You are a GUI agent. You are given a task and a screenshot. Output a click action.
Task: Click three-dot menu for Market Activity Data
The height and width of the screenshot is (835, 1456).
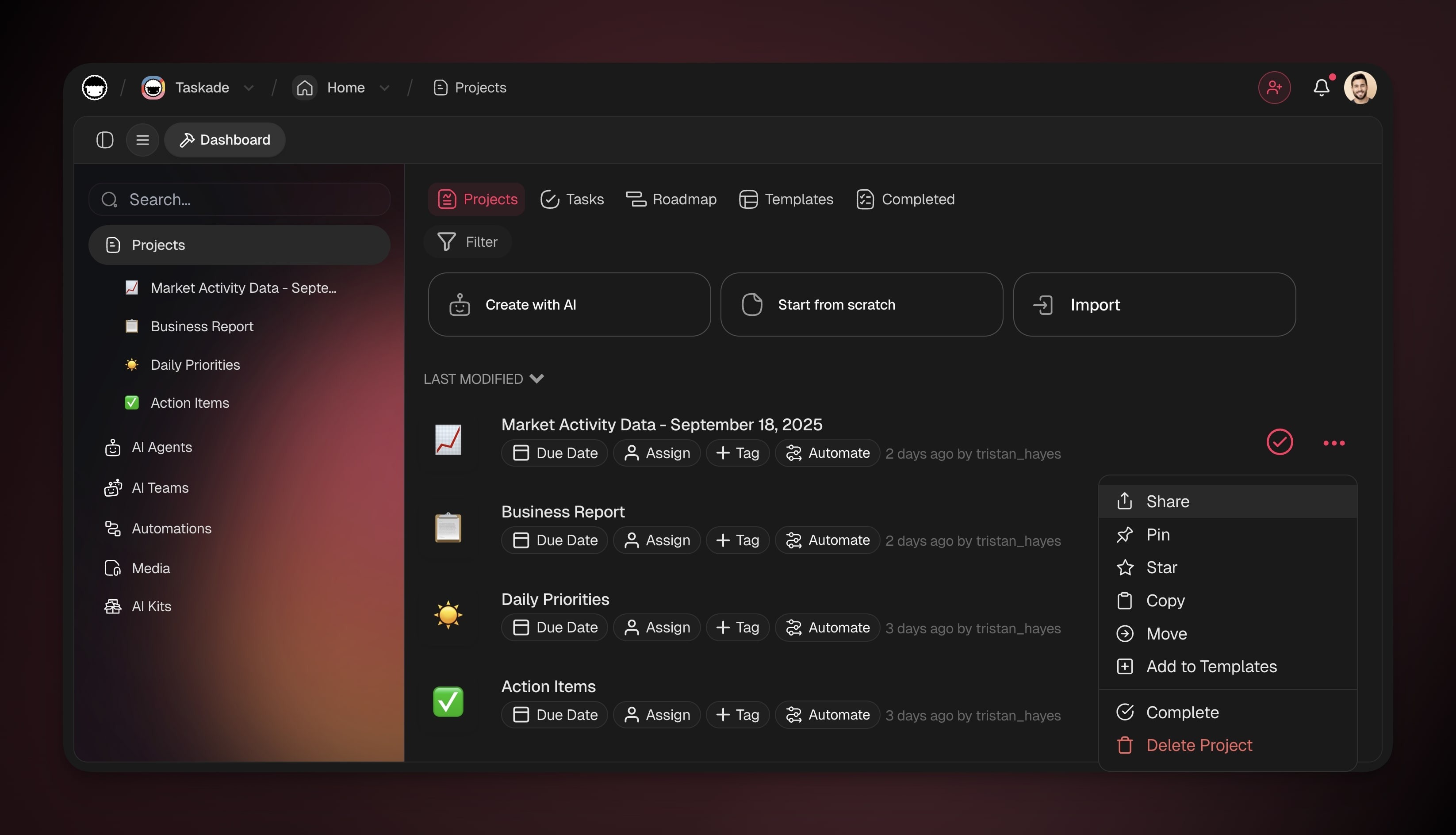click(1333, 443)
